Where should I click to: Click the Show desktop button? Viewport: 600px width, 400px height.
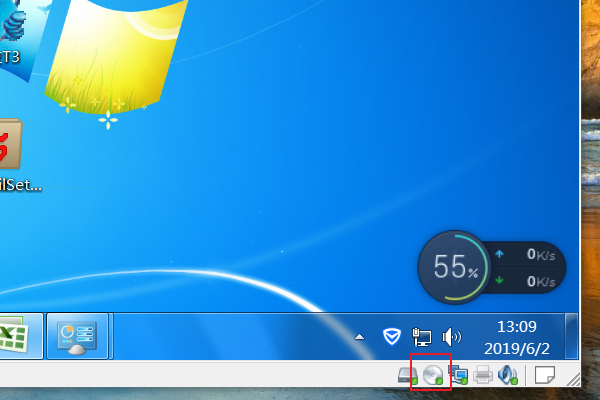pyautogui.click(x=572, y=336)
